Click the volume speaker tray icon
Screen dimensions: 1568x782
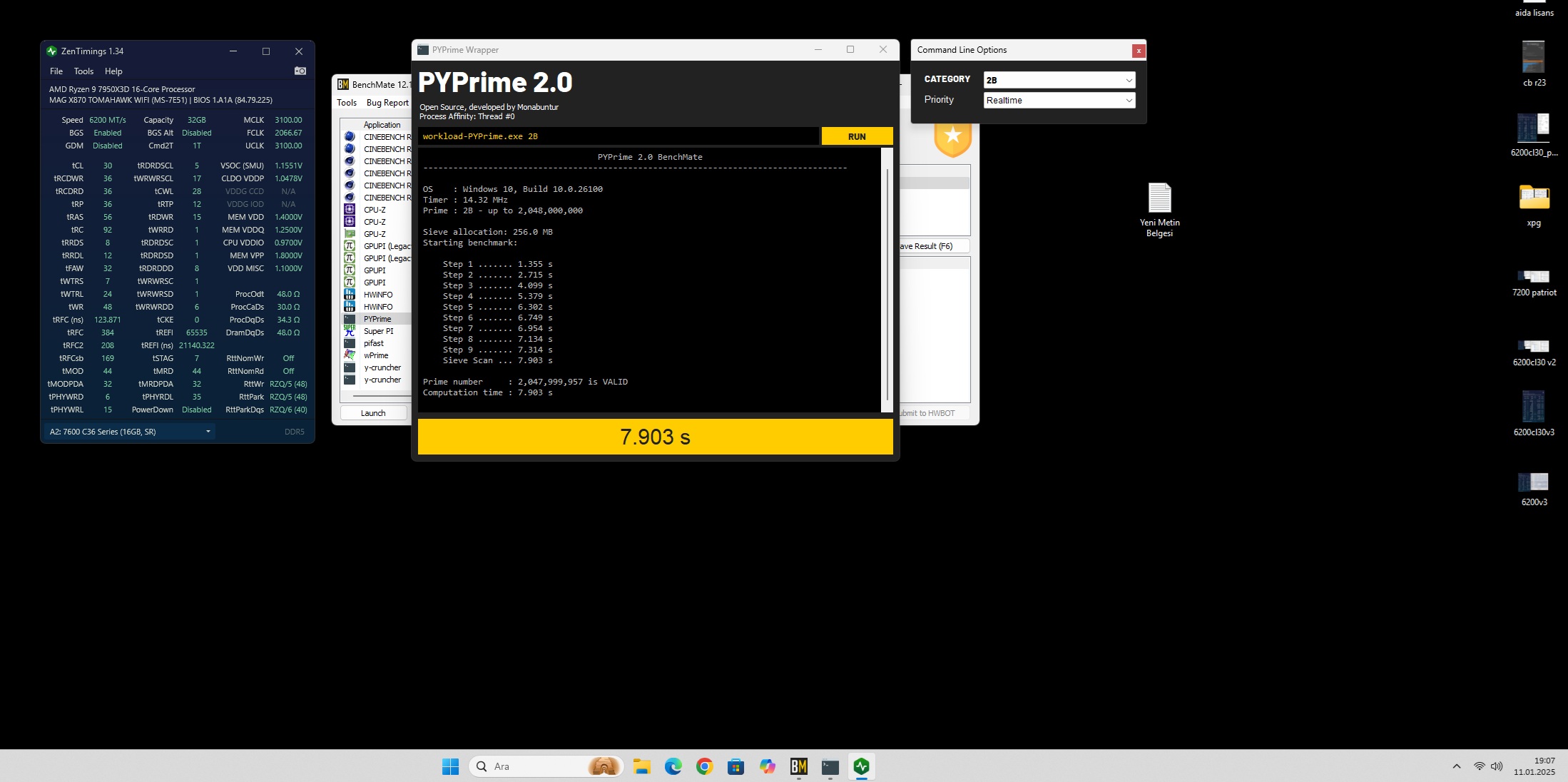pos(1497,766)
